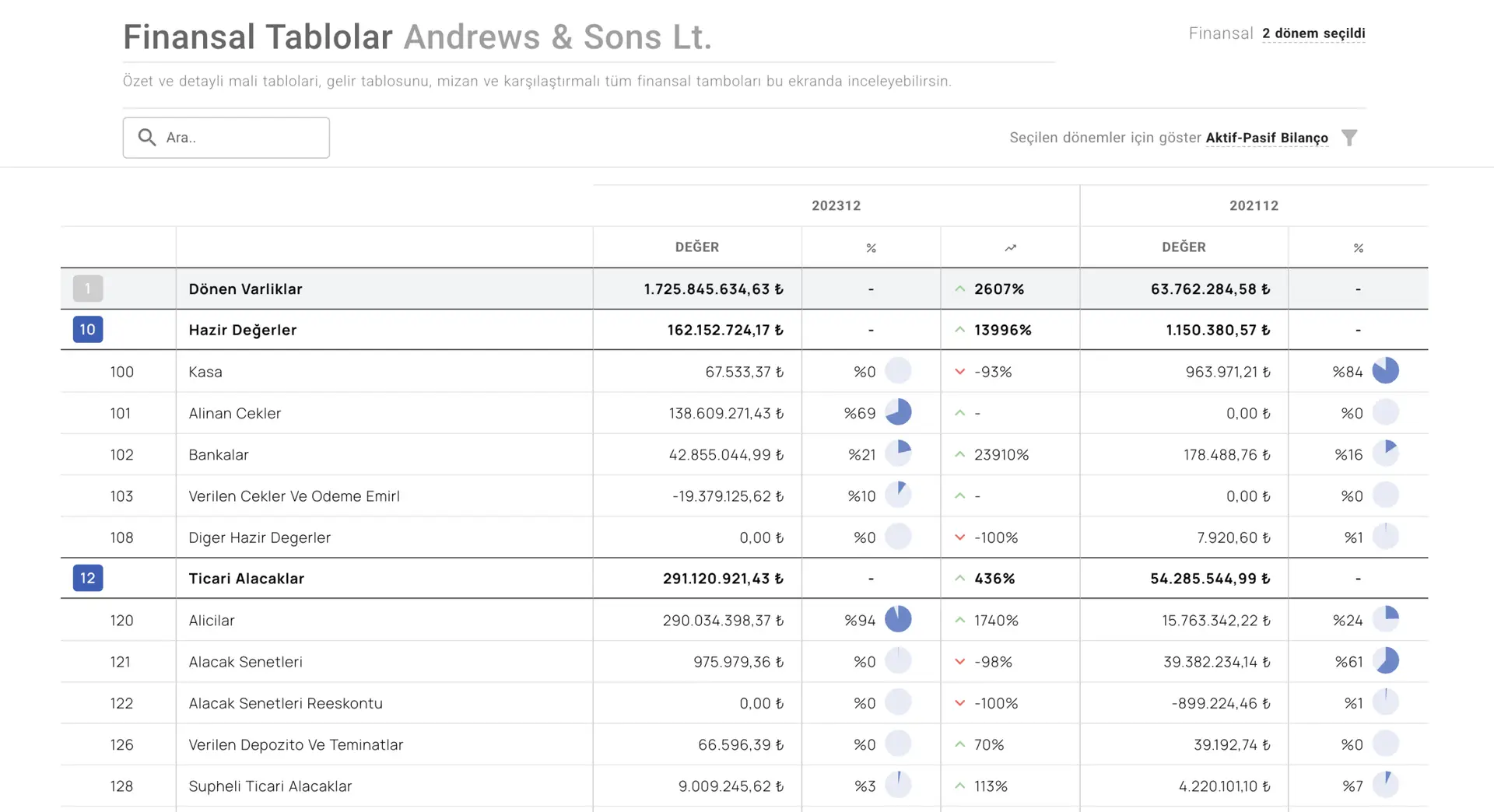Select the Supheli Ticari Alacaklar row
This screenshot has height=812, width=1494.
tap(270, 786)
